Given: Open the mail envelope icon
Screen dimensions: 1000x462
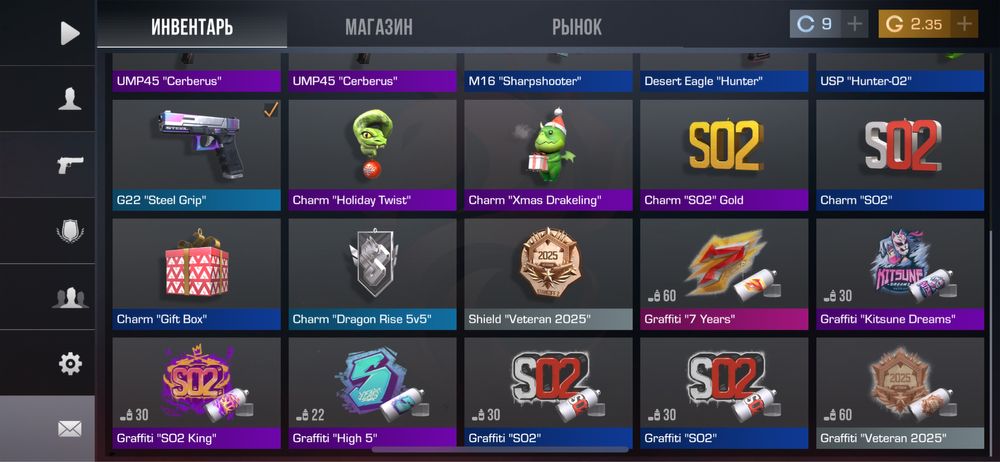Looking at the screenshot, I should (x=70, y=429).
